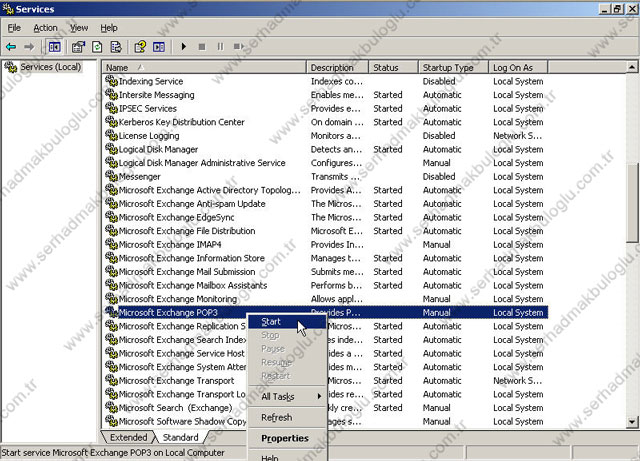The image size is (640, 461).
Task: Click the gear icon beside Messenger
Action: click(x=111, y=176)
